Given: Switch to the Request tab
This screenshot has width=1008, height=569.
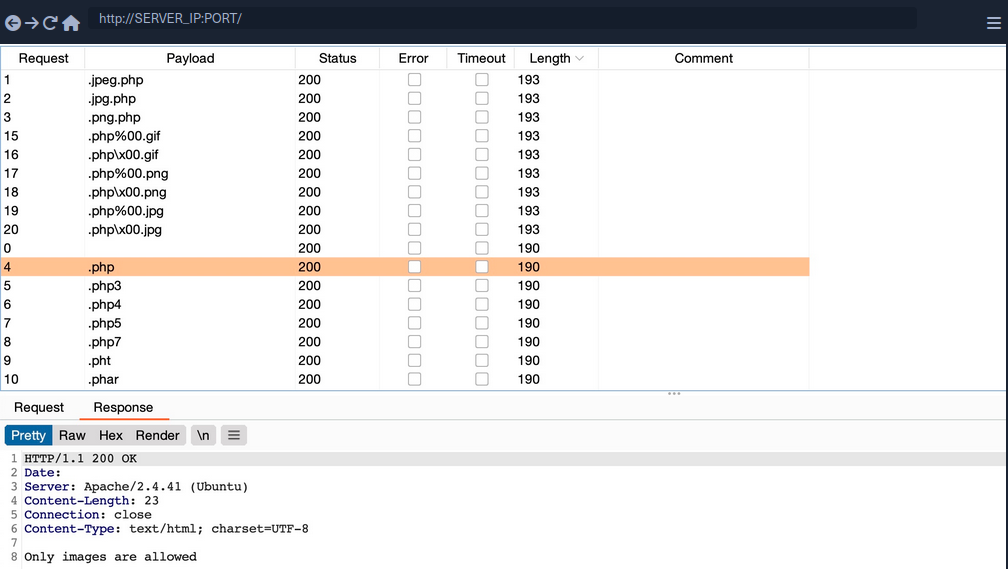Looking at the screenshot, I should coord(39,408).
